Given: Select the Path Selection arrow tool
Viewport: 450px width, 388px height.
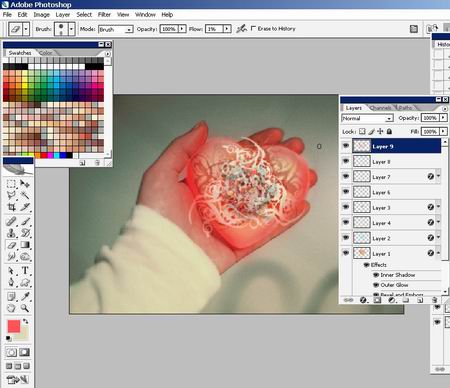Looking at the screenshot, I should click(x=11, y=271).
